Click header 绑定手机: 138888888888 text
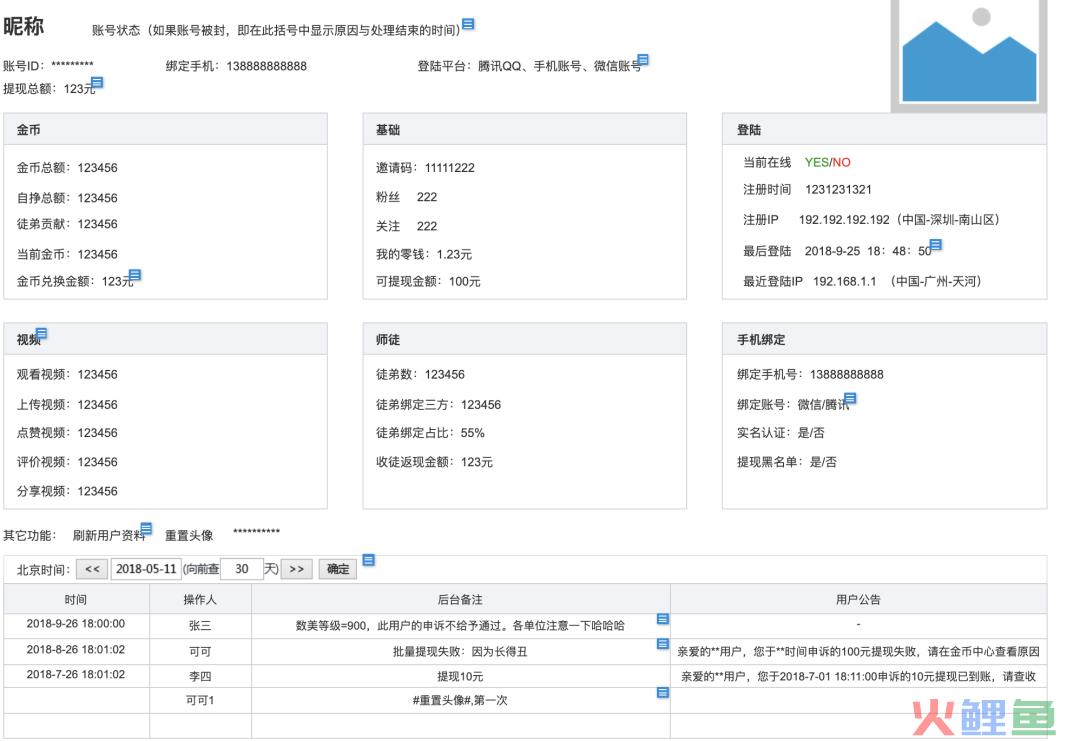This screenshot has height=741, width=1080. (236, 66)
